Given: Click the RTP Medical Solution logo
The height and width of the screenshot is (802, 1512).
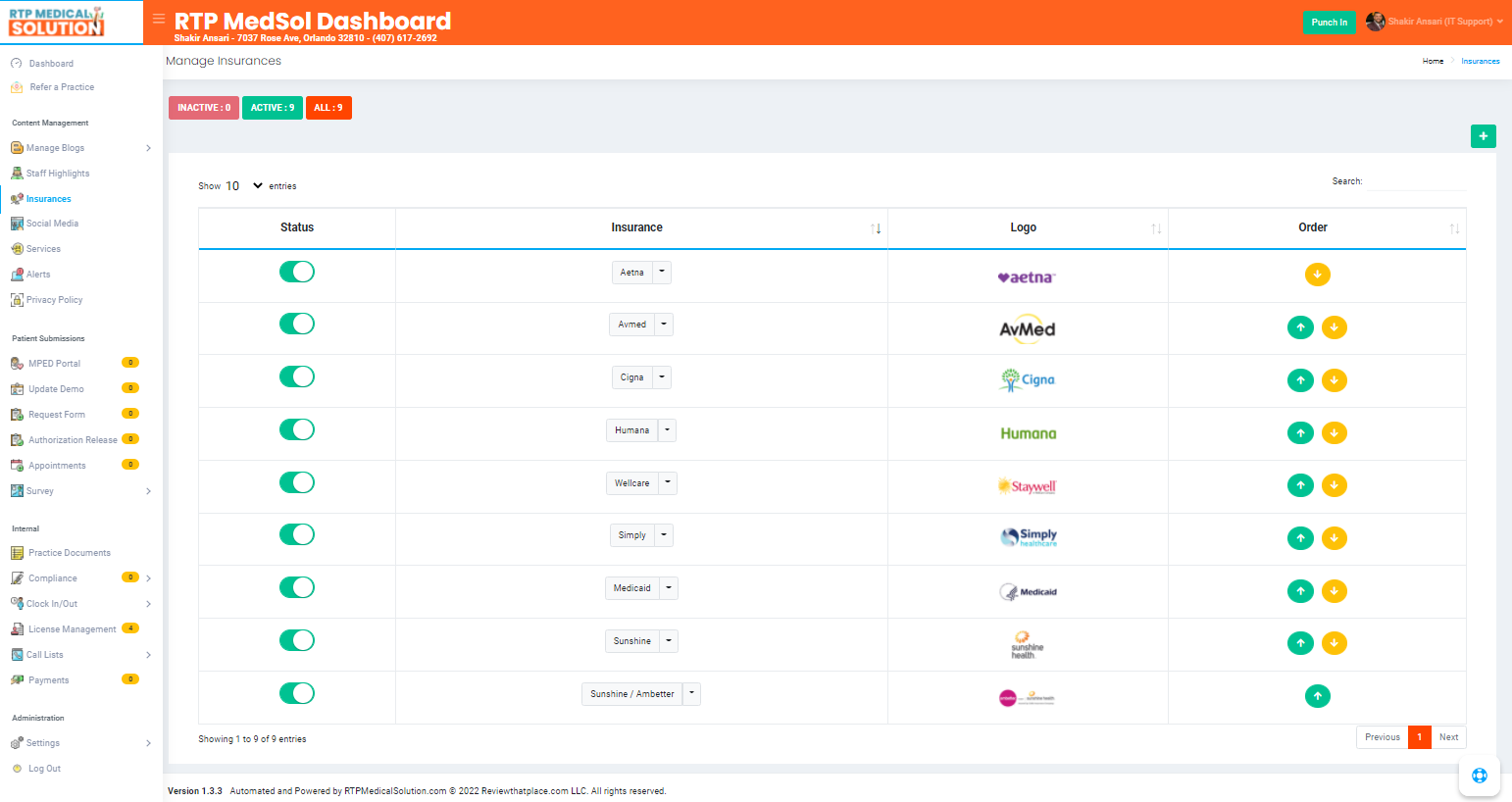Looking at the screenshot, I should (x=57, y=22).
